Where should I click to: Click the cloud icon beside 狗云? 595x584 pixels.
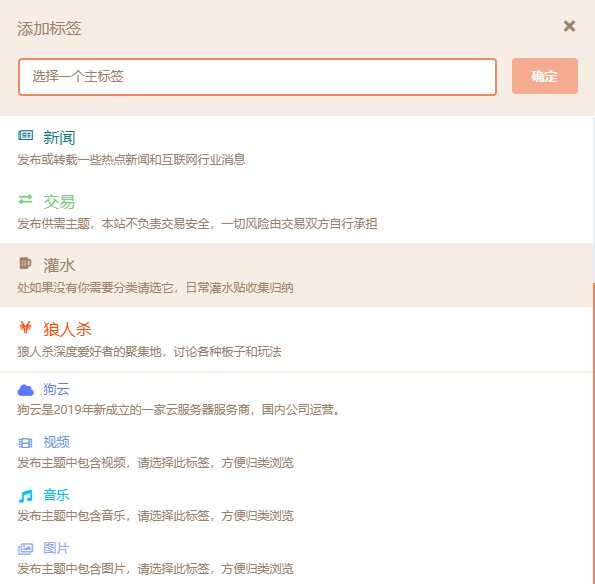26,390
